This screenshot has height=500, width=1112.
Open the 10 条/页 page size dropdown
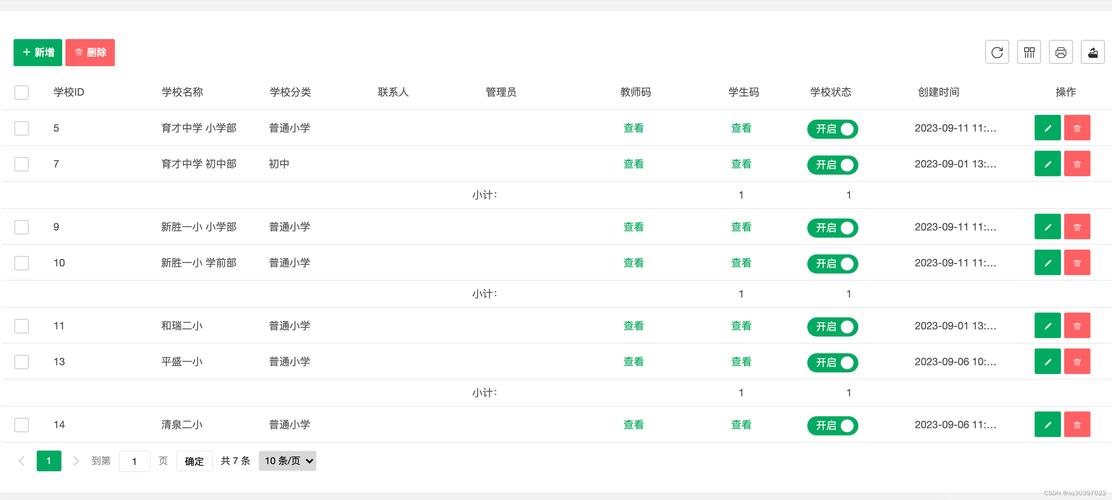click(288, 461)
